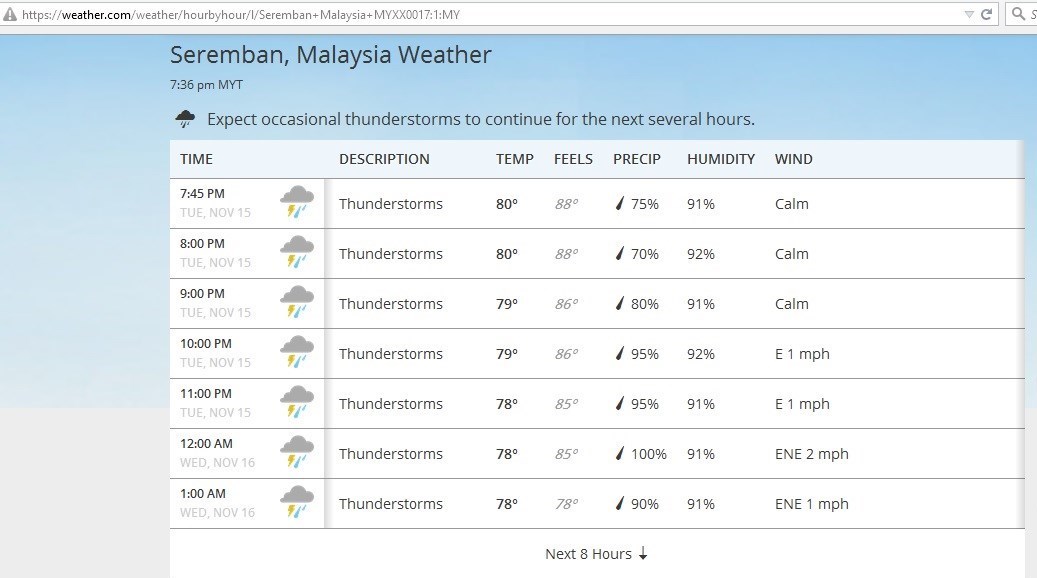Viewport: 1037px width, 578px height.
Task: Click the 8:00 PM thunderstorm cloud icon
Action: coord(297,252)
